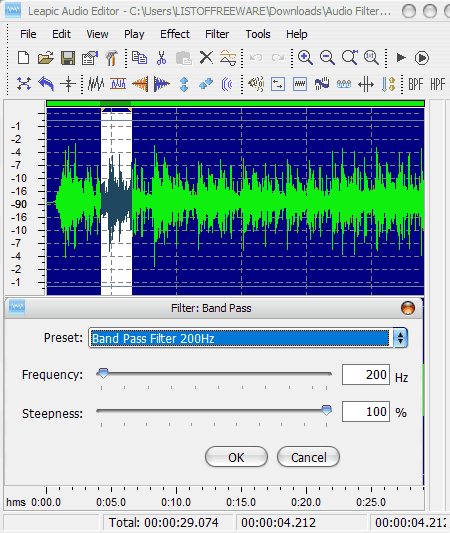Delete selection with X icon
The height and width of the screenshot is (533, 450).
[x=206, y=57]
